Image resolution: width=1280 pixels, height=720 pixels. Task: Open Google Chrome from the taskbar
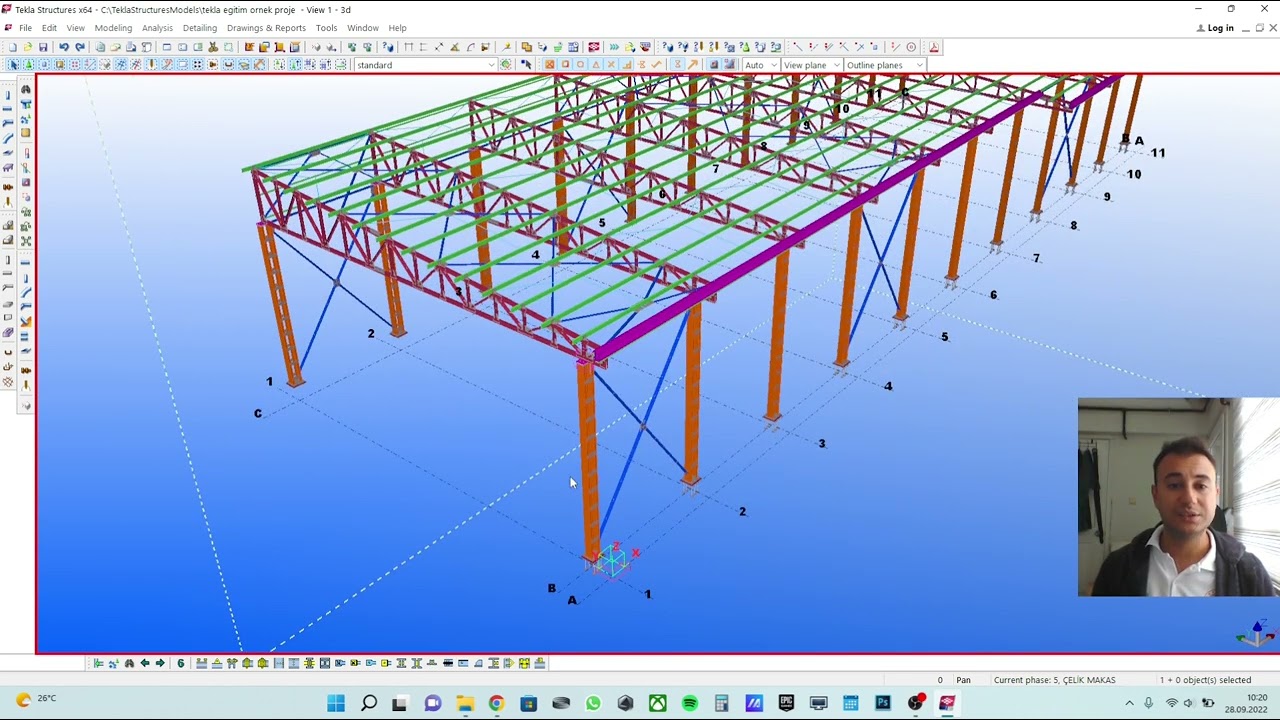tap(496, 703)
